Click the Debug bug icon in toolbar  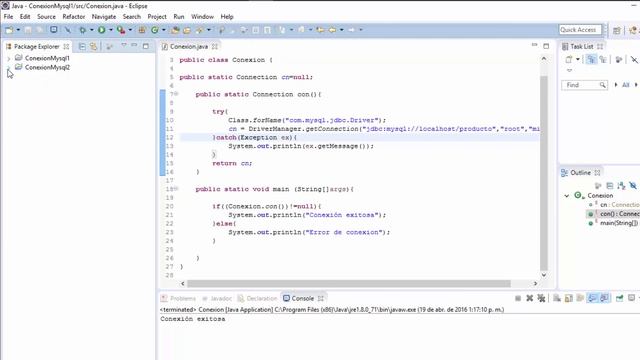(82, 30)
